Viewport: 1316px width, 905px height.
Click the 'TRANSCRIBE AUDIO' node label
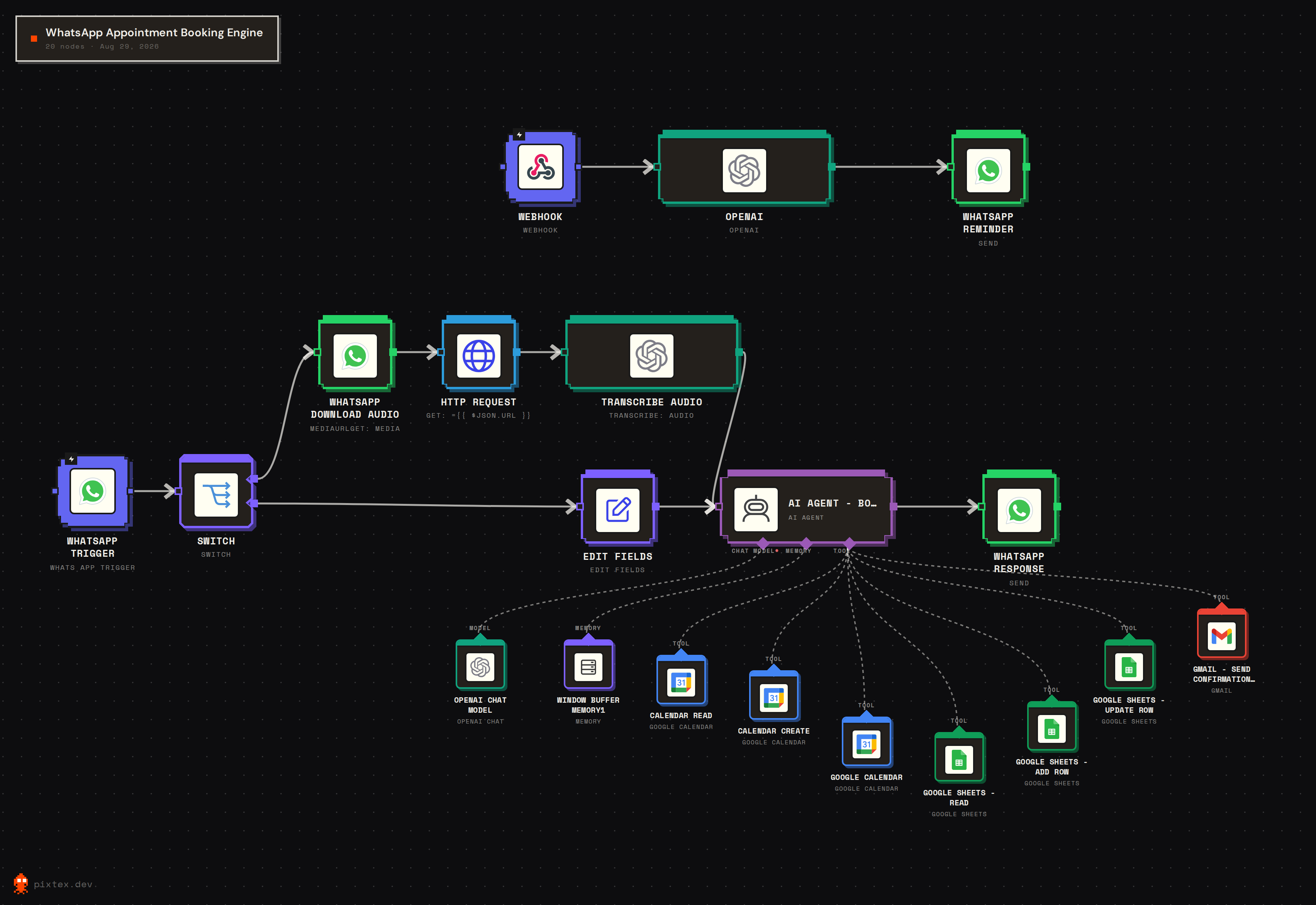pos(651,402)
